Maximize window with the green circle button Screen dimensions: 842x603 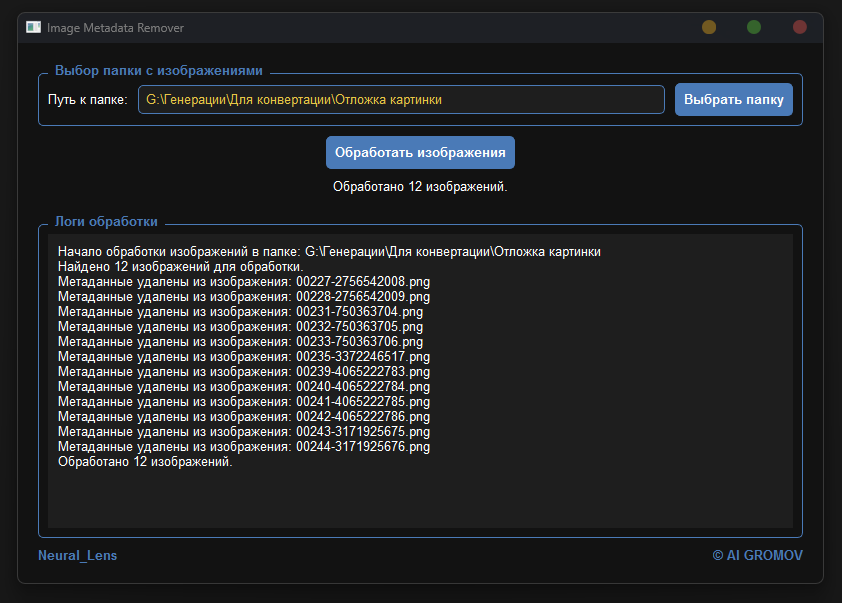coord(754,27)
